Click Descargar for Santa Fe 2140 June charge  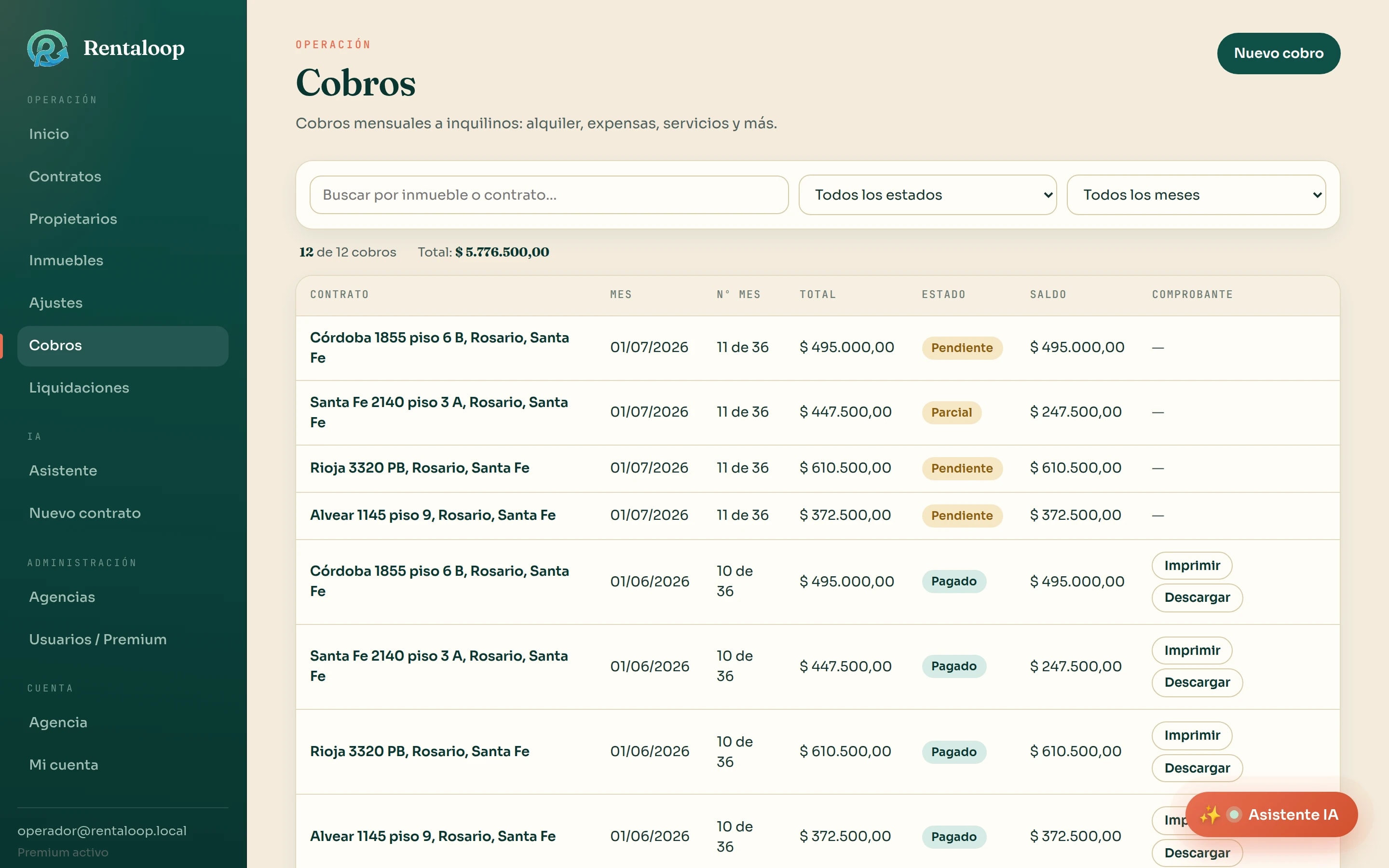(x=1197, y=682)
